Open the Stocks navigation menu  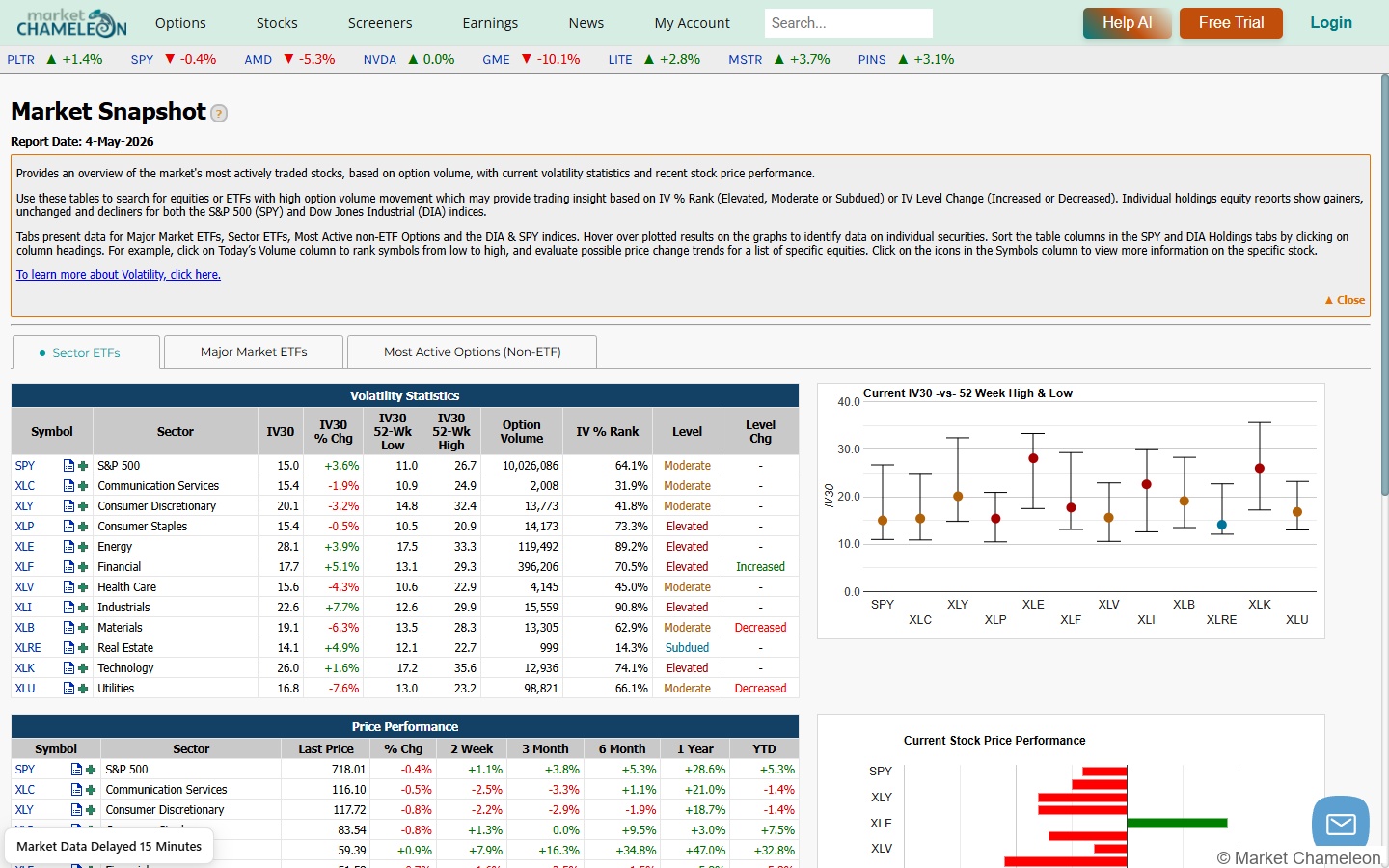(277, 23)
